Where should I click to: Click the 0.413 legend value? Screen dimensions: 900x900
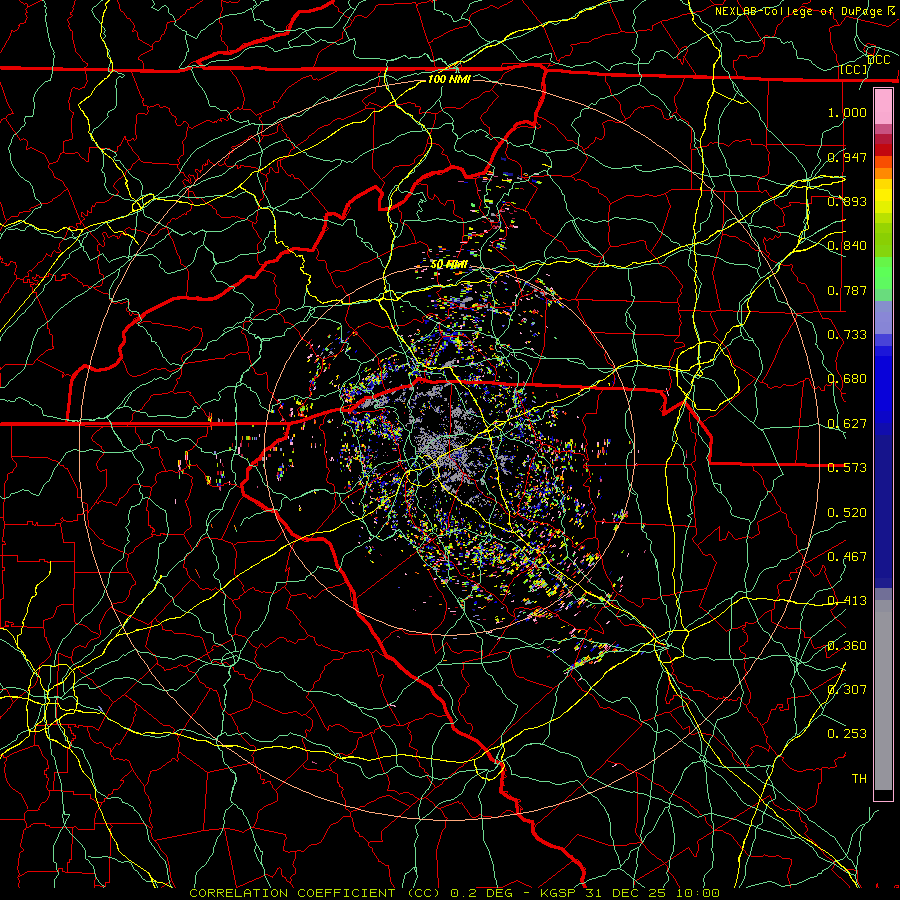coord(847,600)
